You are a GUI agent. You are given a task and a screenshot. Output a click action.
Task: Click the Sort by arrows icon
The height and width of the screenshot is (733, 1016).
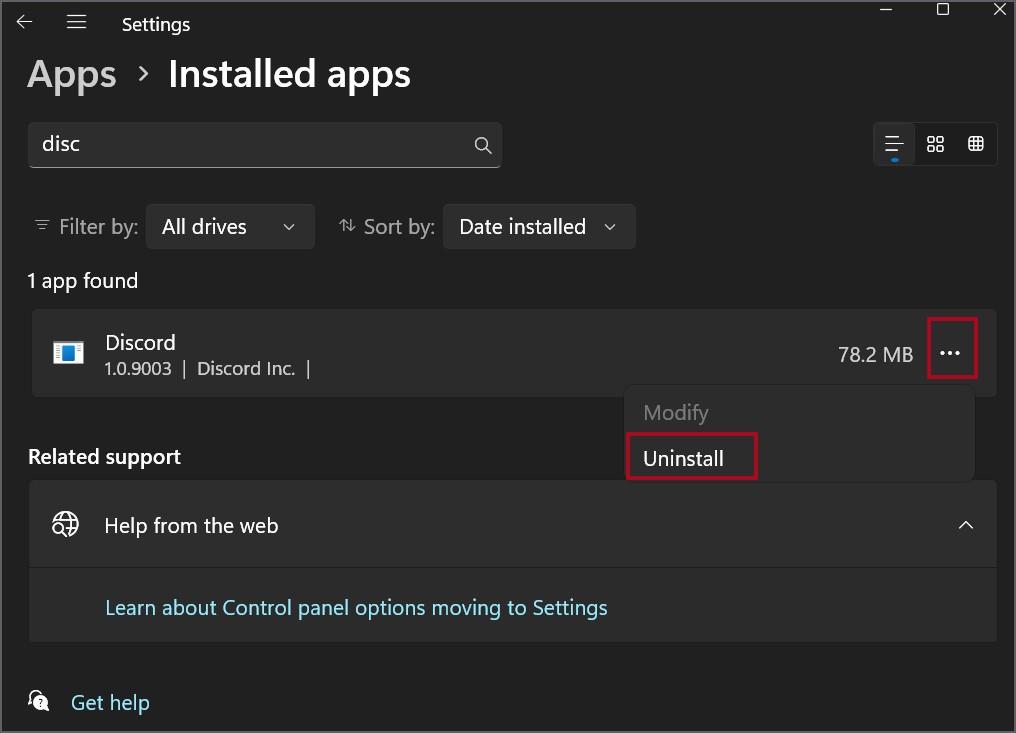[x=347, y=226]
